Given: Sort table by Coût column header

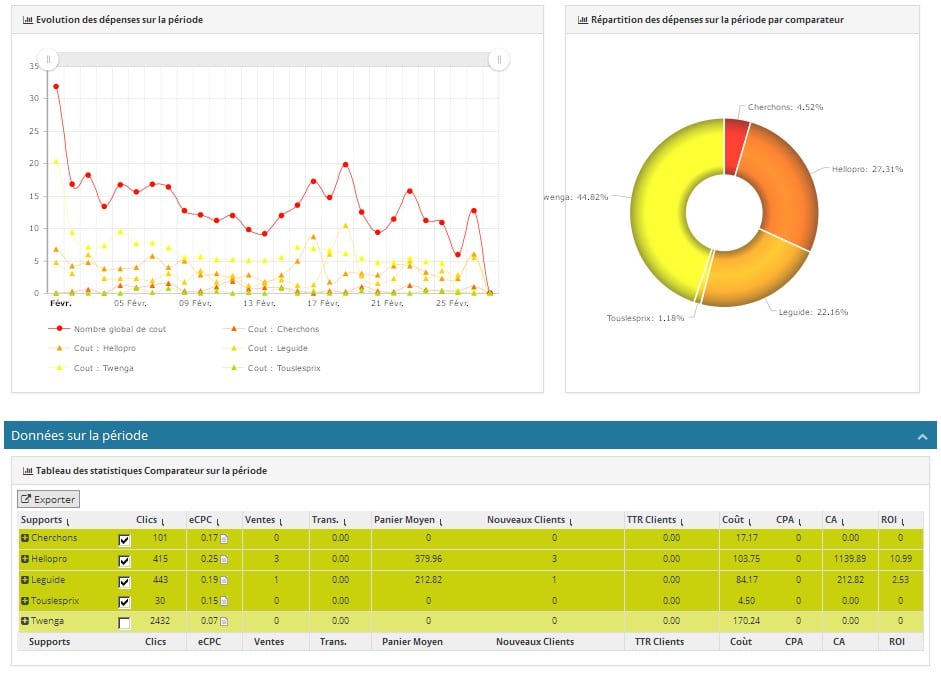Looking at the screenshot, I should click(x=736, y=520).
